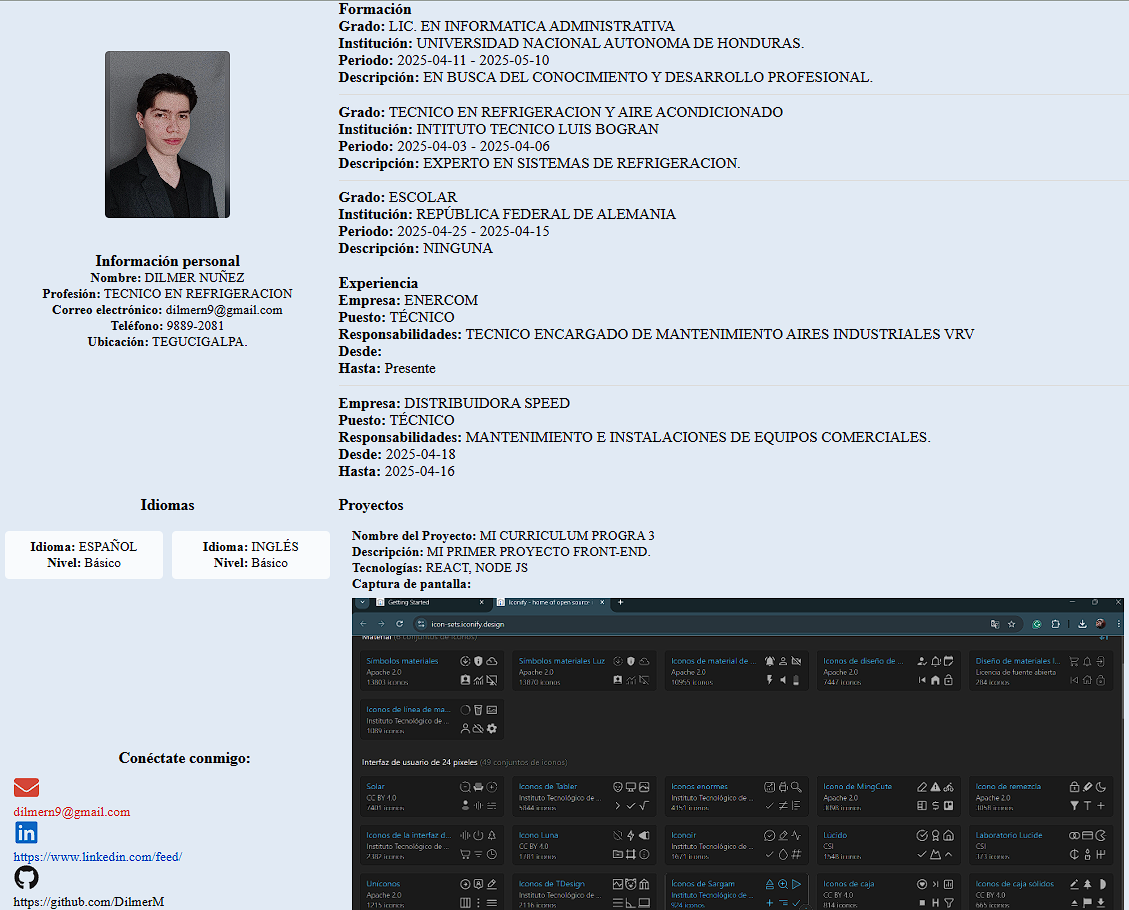The width and height of the screenshot is (1129, 910).
Task: Open a new tab with plus button
Action: click(620, 603)
